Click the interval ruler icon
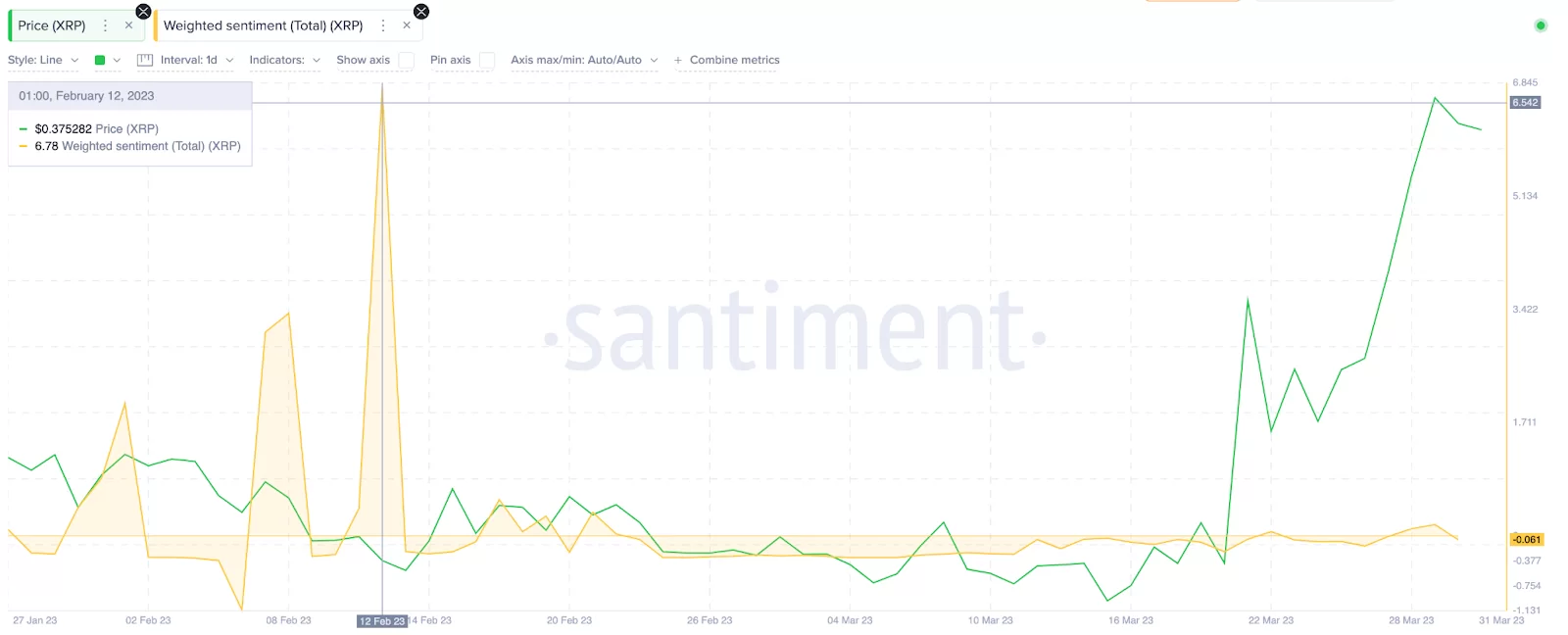The height and width of the screenshot is (635, 1568). click(145, 60)
